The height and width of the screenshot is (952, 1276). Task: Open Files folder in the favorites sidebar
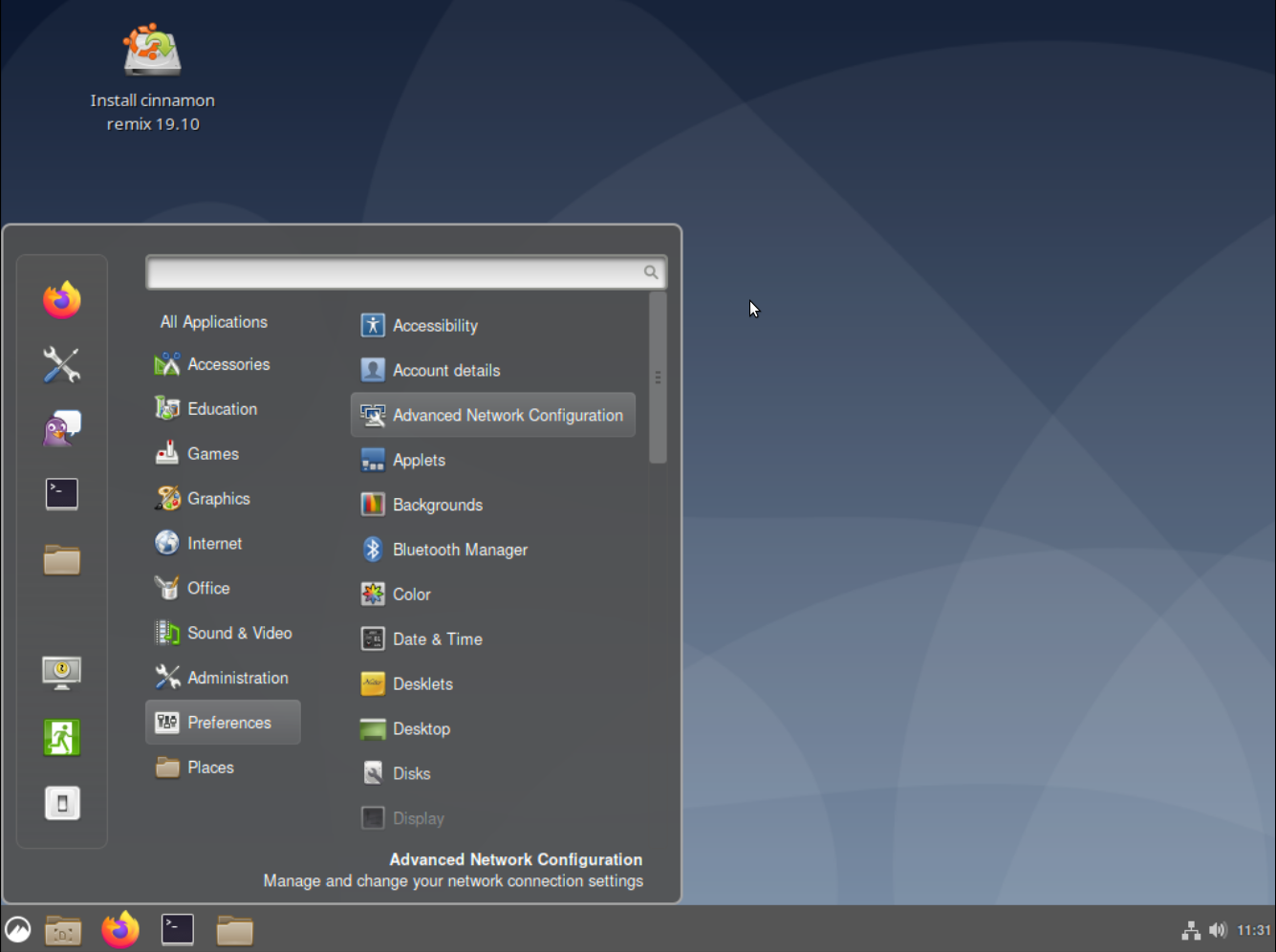(62, 559)
